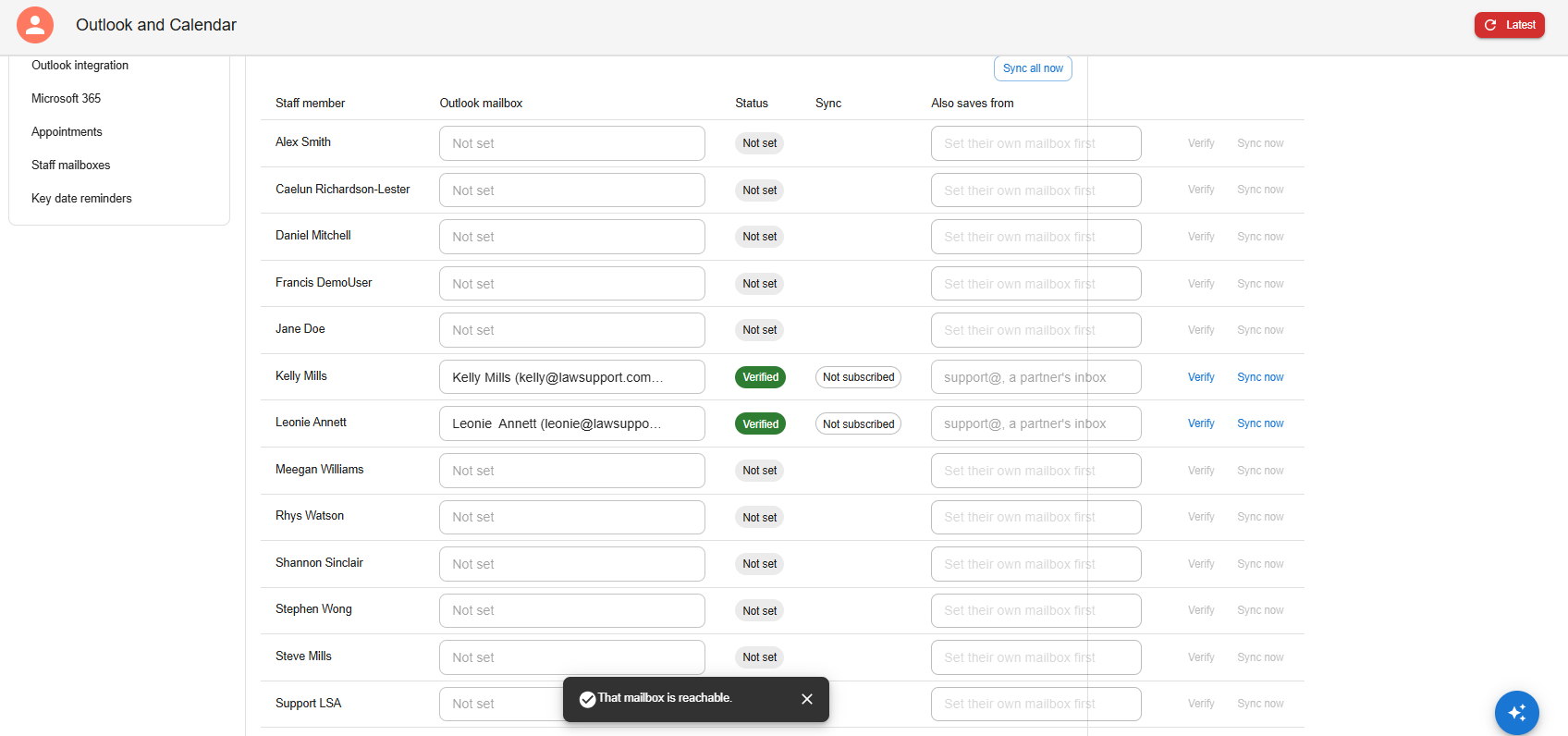
Task: Click Stephen Wong staff name
Action: (x=313, y=609)
